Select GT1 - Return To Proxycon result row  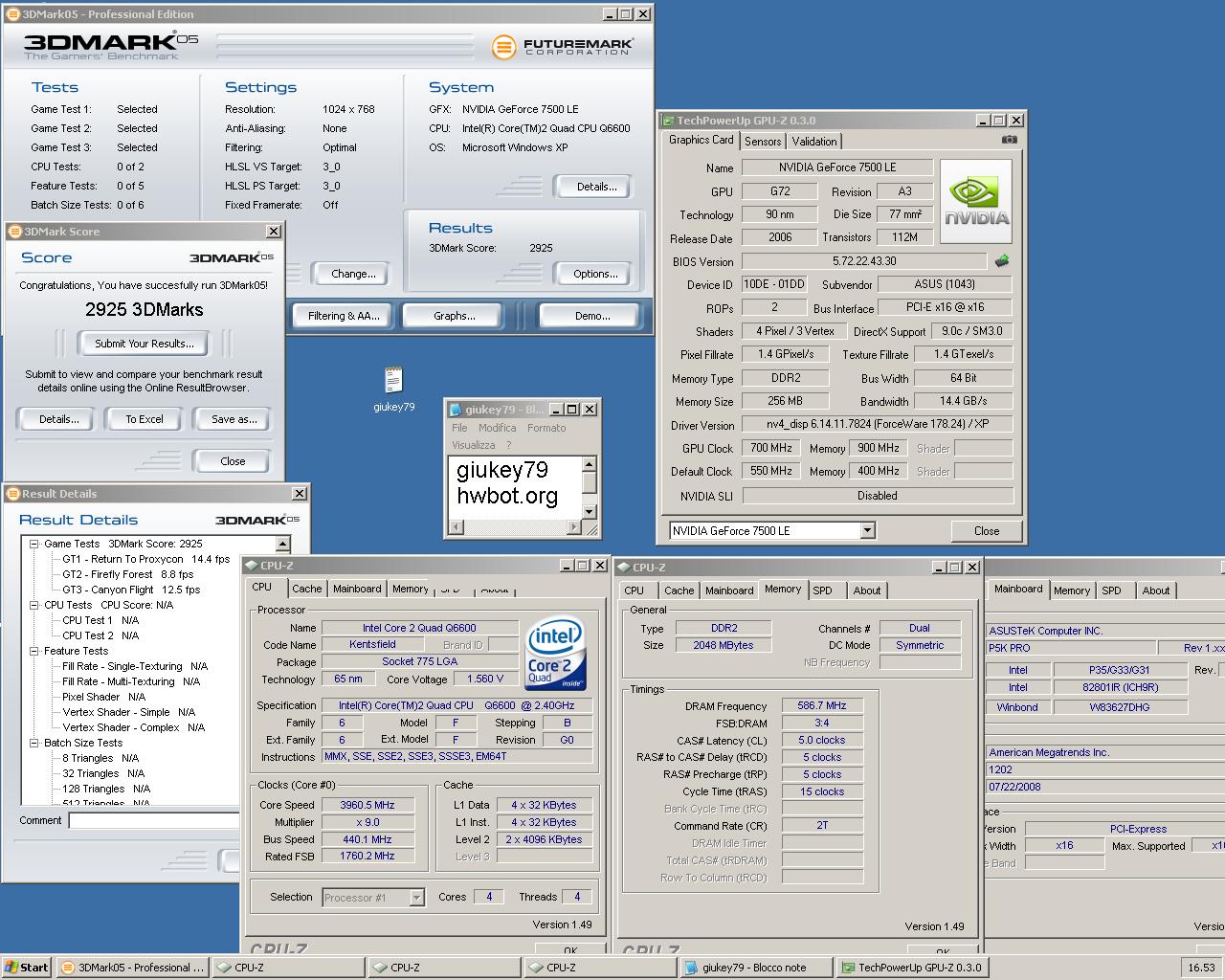coord(146,559)
